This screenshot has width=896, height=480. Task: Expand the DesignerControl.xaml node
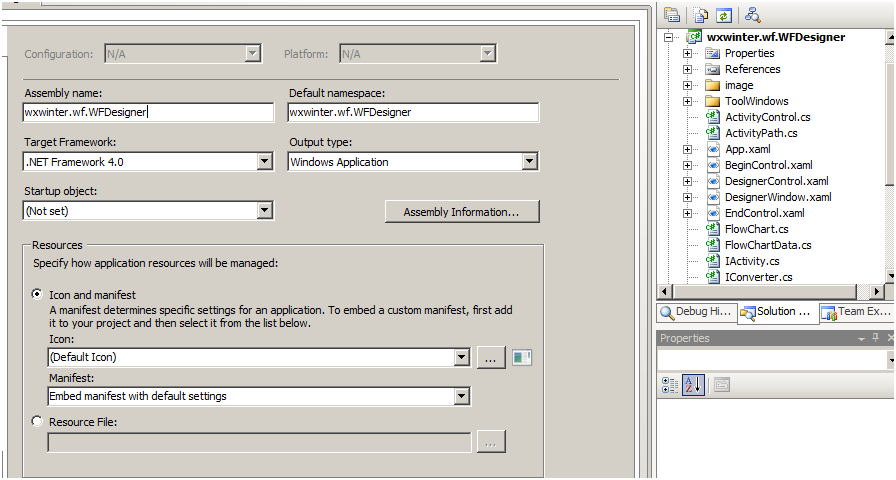coord(687,181)
